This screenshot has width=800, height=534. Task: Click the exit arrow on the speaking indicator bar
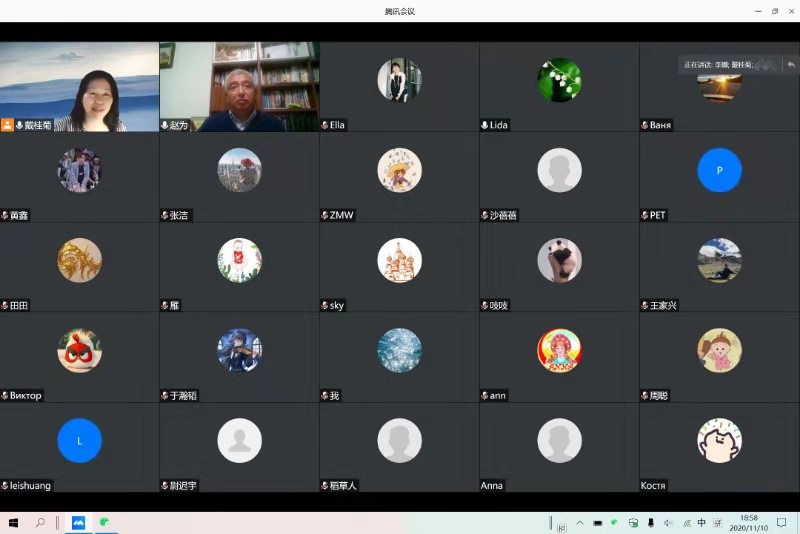point(790,64)
